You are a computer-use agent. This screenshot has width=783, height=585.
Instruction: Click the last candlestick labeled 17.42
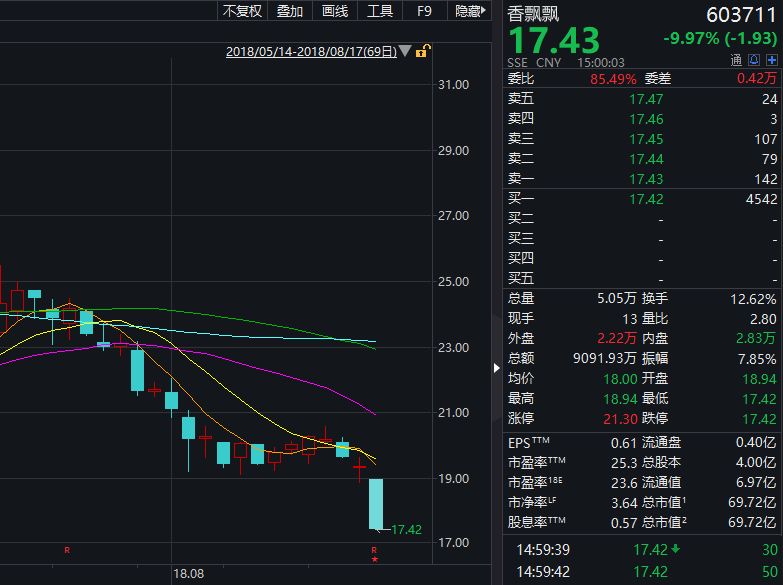point(376,504)
